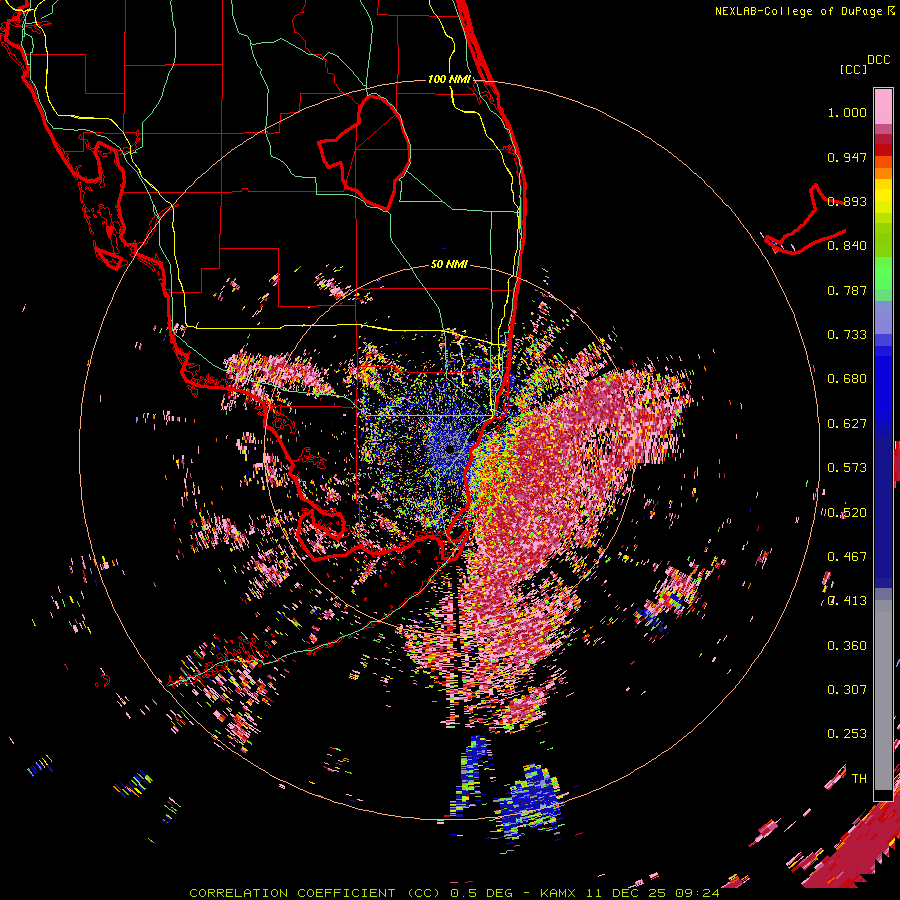
Task: Click the 0.413 scale label
Action: click(847, 601)
